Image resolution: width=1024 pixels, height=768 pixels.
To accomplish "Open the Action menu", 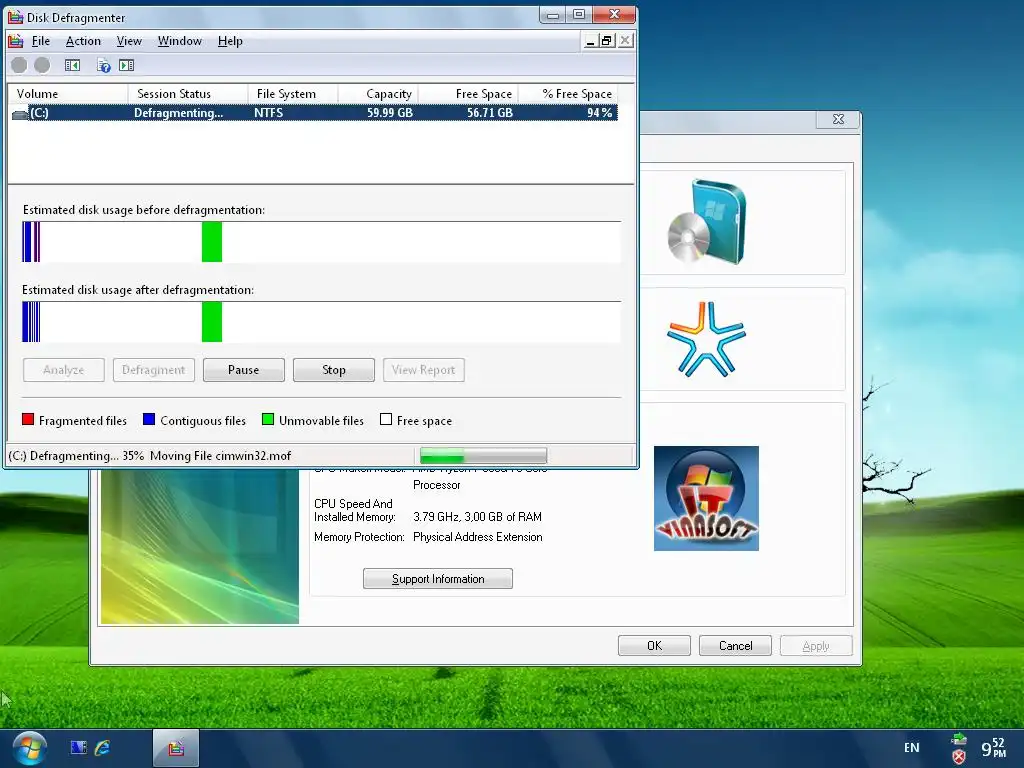I will pos(83,40).
